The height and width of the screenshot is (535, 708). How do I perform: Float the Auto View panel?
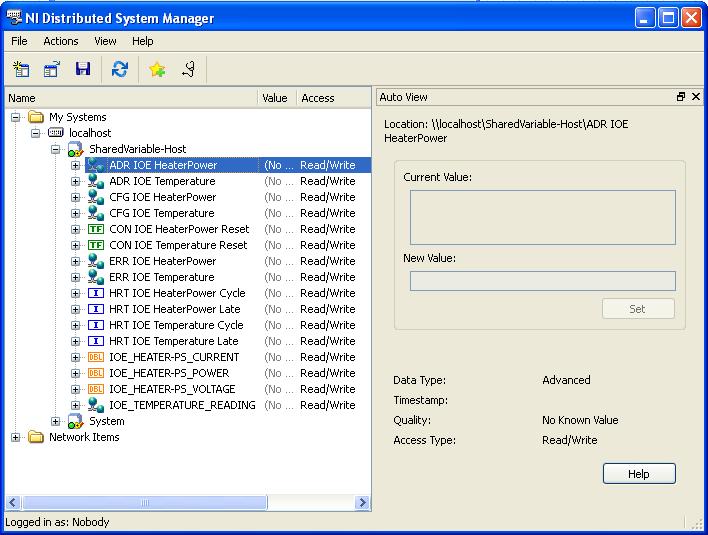[x=681, y=97]
